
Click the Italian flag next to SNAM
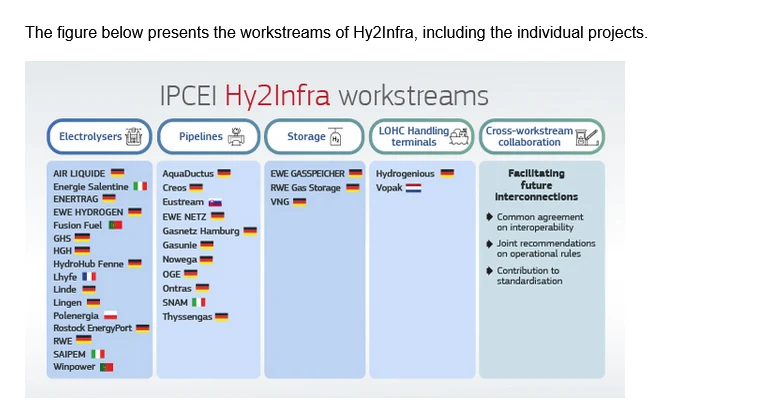coord(198,303)
